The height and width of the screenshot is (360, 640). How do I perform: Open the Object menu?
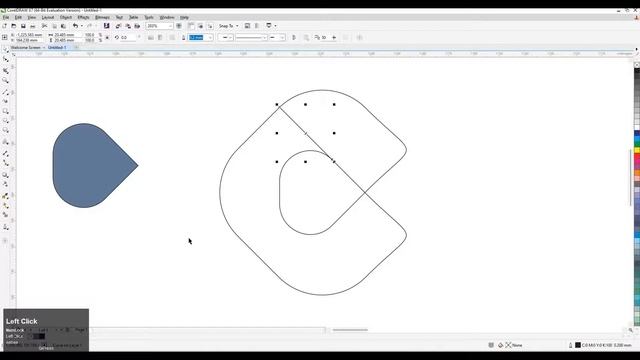point(66,18)
